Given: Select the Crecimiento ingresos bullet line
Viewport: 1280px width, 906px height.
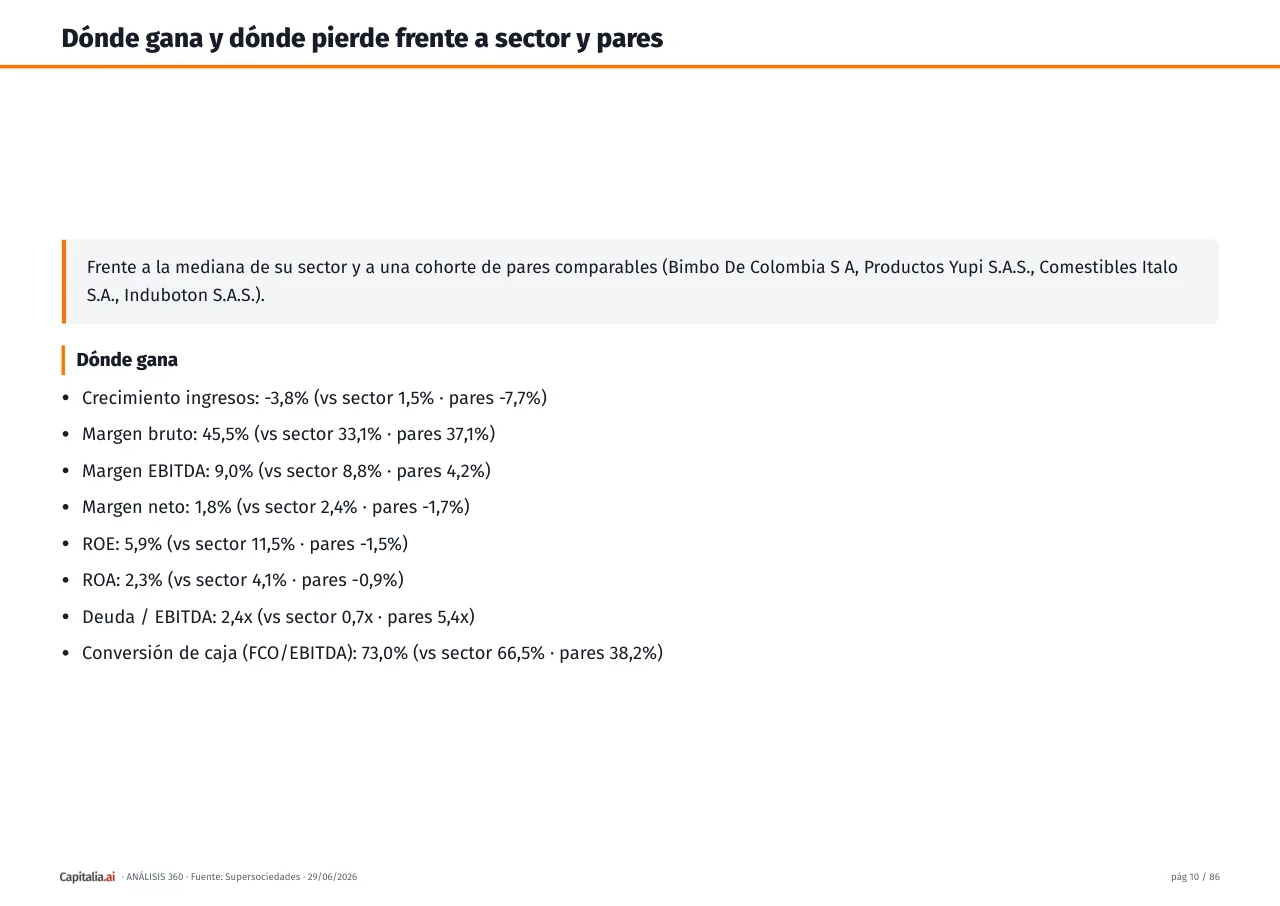Looking at the screenshot, I should click(314, 398).
